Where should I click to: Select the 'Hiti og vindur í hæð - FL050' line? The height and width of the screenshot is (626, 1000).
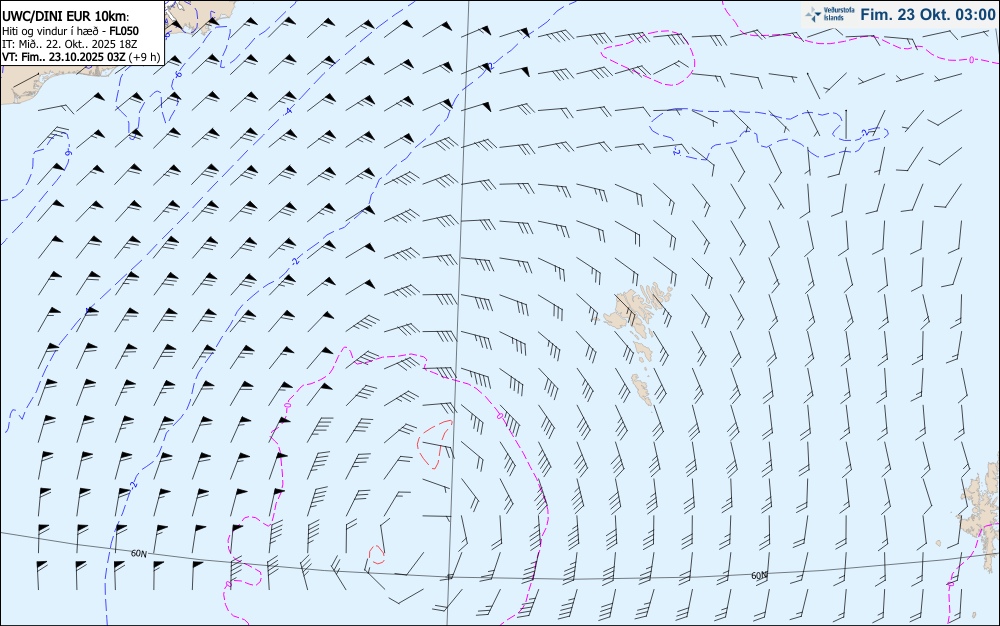point(70,31)
